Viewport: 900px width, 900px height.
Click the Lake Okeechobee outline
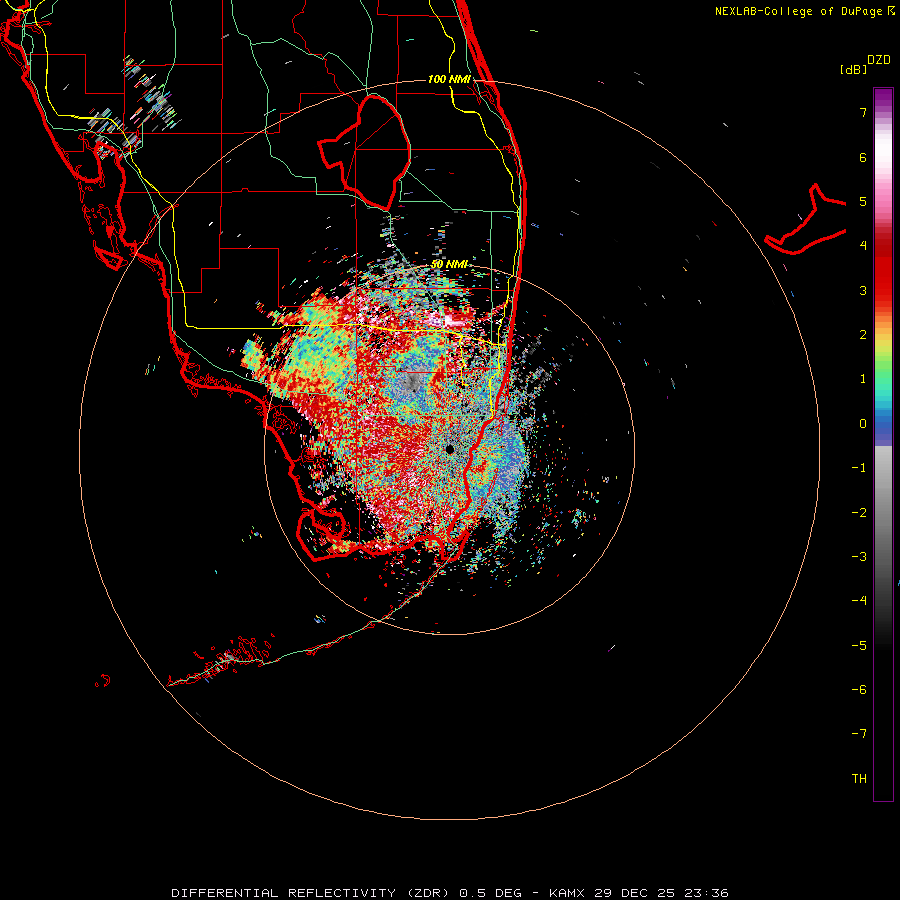(365, 153)
